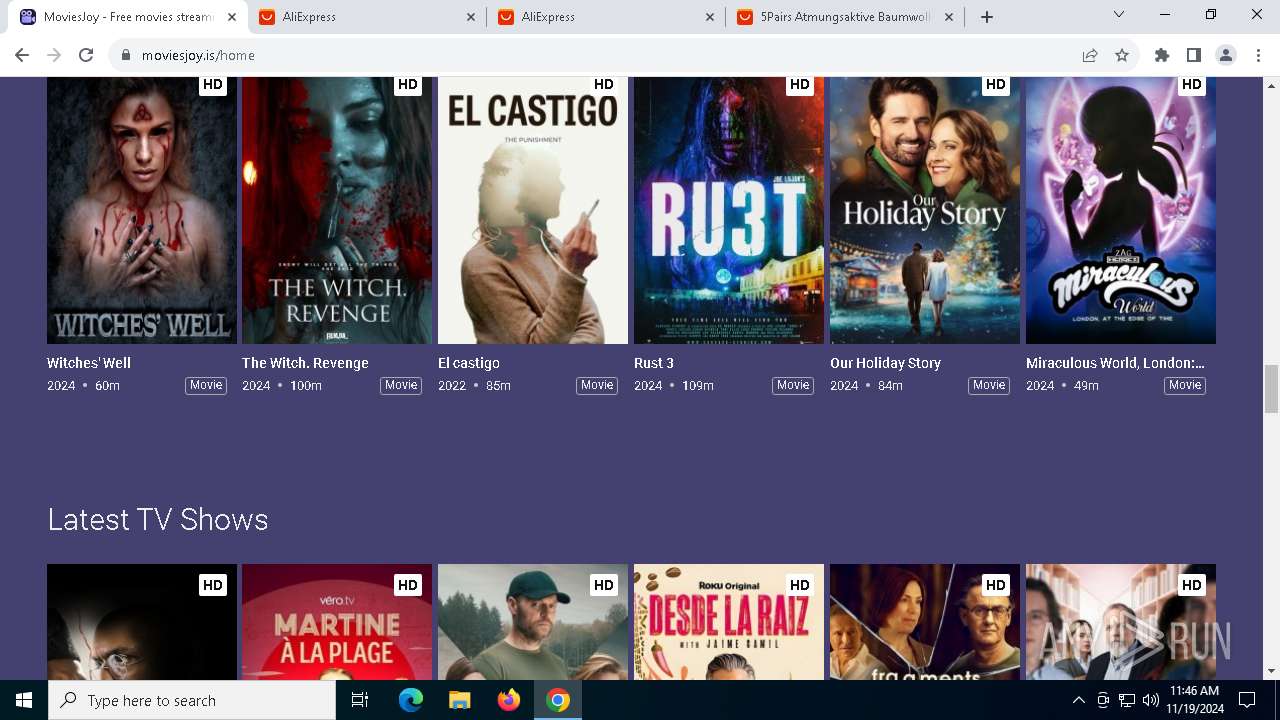The image size is (1280, 720).
Task: Open Rust 3 movie poster
Action: click(x=729, y=210)
